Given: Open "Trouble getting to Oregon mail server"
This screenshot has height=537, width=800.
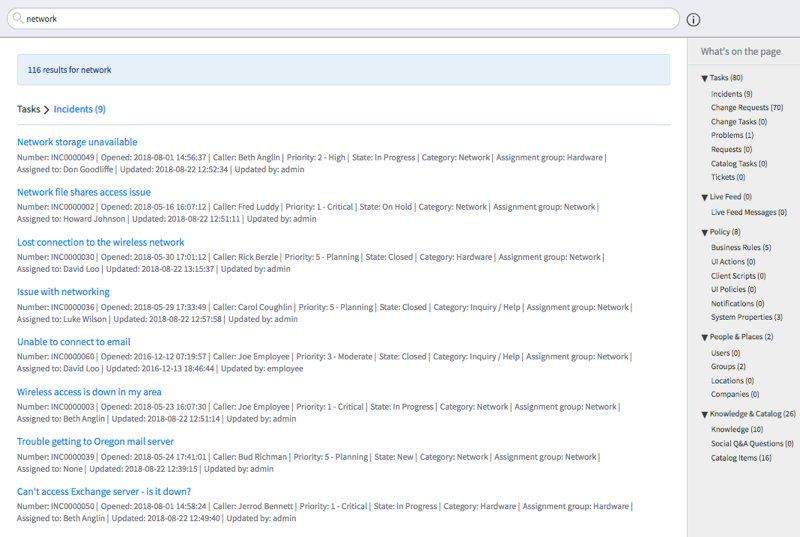Looking at the screenshot, I should click(x=95, y=441).
